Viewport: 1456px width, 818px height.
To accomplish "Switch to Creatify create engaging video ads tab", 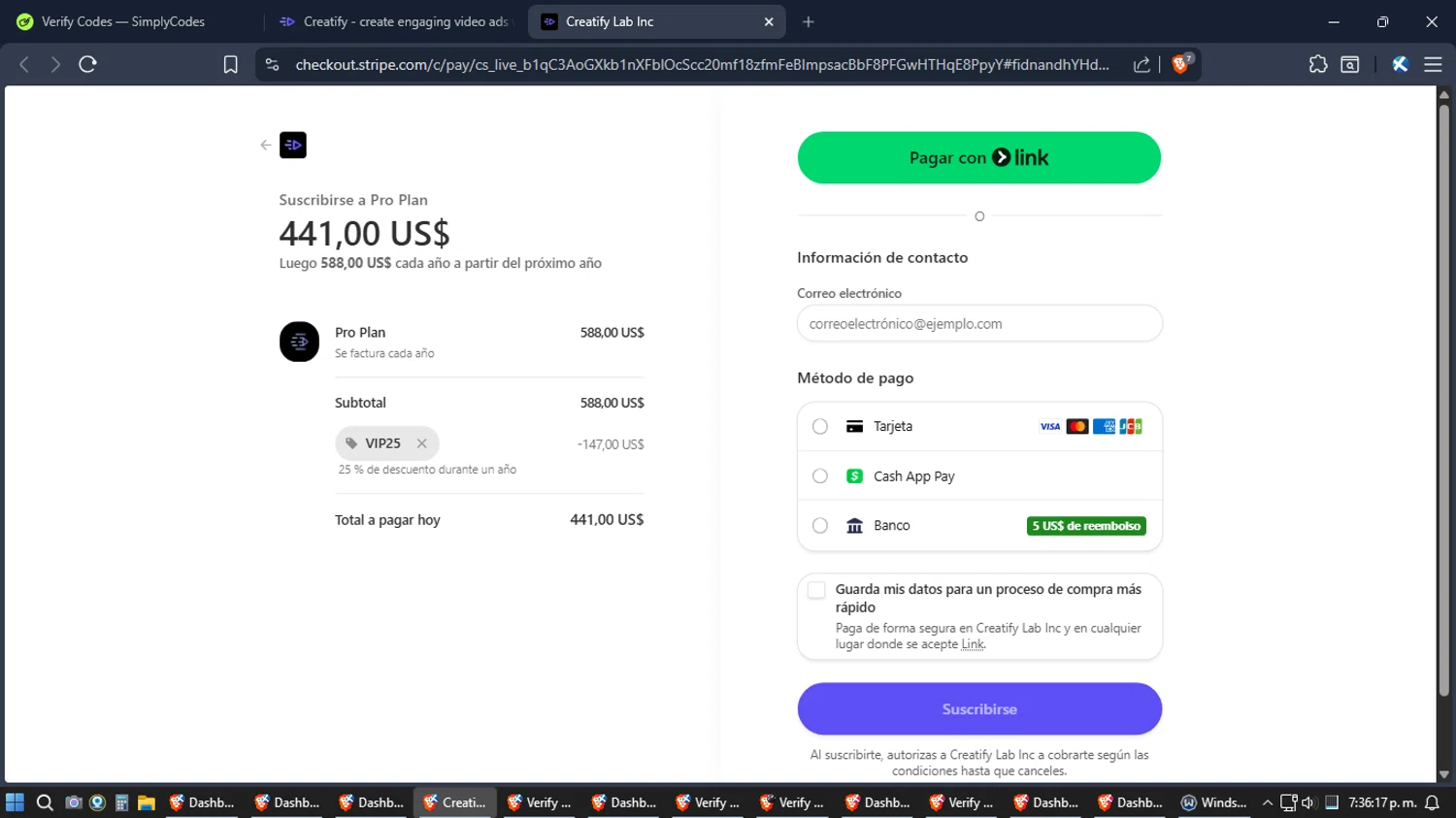I will click(x=394, y=21).
